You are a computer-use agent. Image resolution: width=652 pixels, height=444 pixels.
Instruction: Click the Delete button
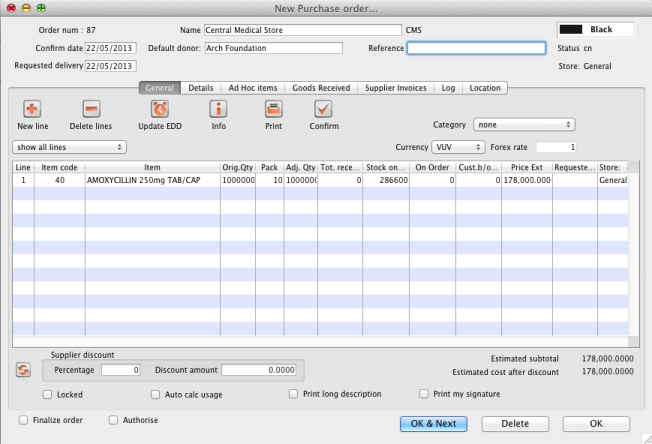(513, 423)
